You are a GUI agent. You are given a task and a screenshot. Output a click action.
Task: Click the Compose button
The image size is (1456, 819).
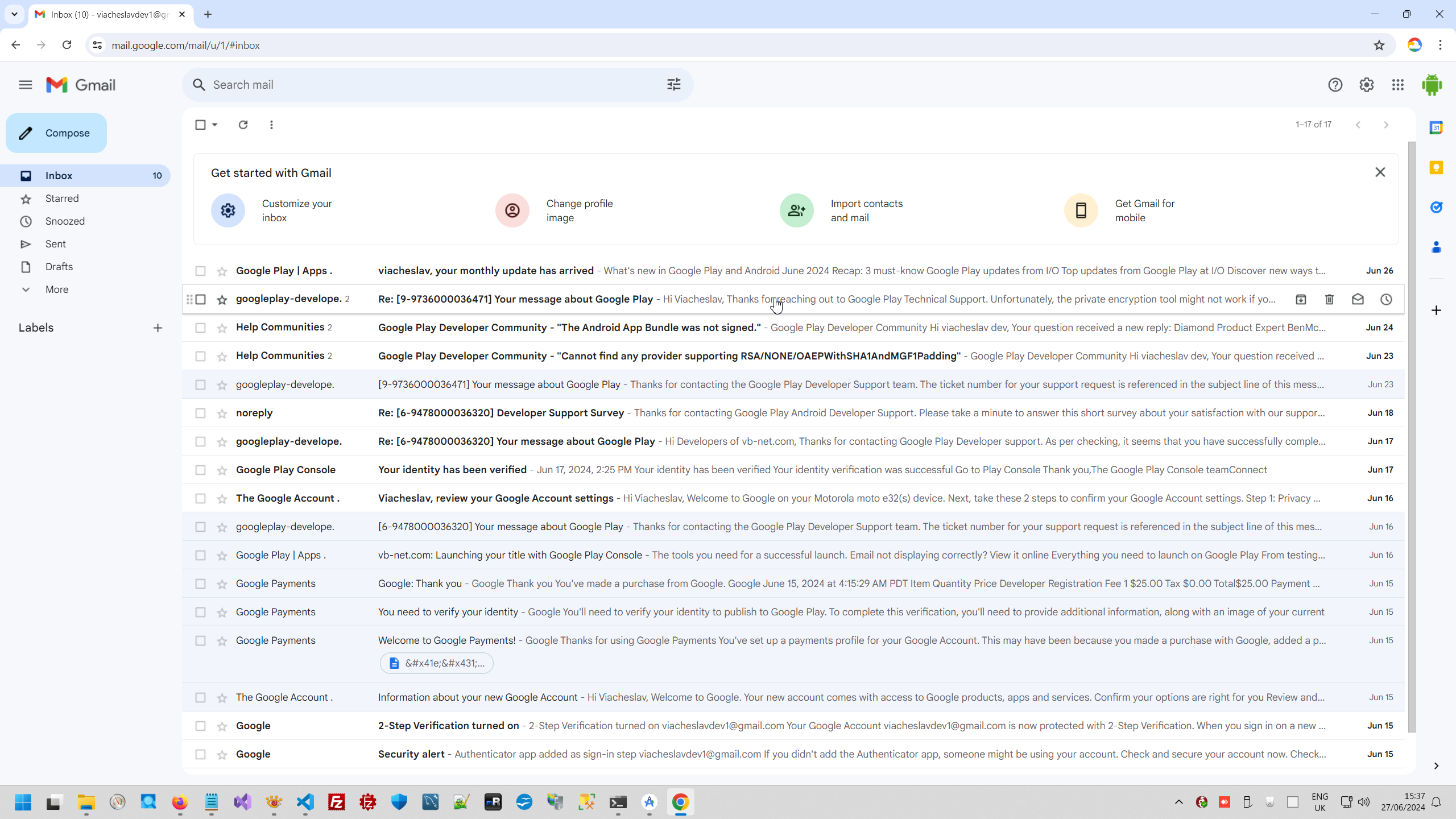pos(56,133)
